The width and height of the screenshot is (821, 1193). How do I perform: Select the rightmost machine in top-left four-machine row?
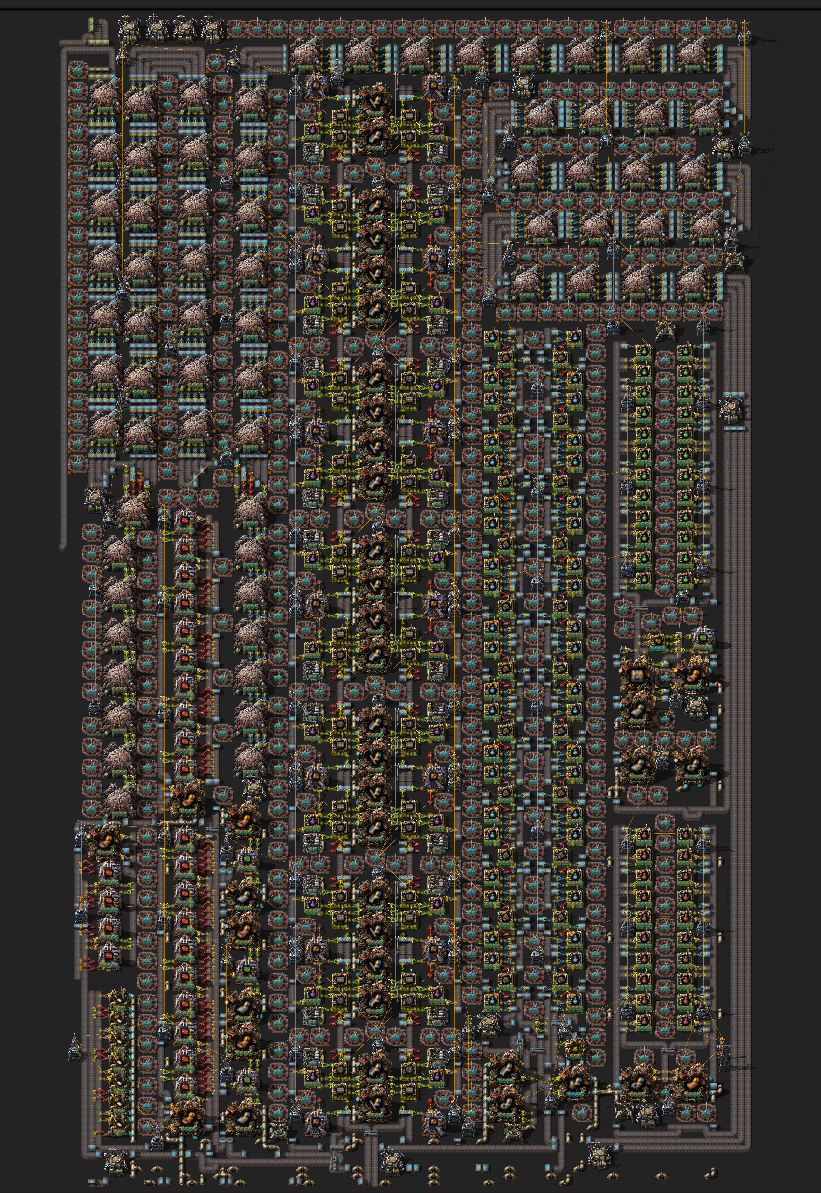point(212,28)
